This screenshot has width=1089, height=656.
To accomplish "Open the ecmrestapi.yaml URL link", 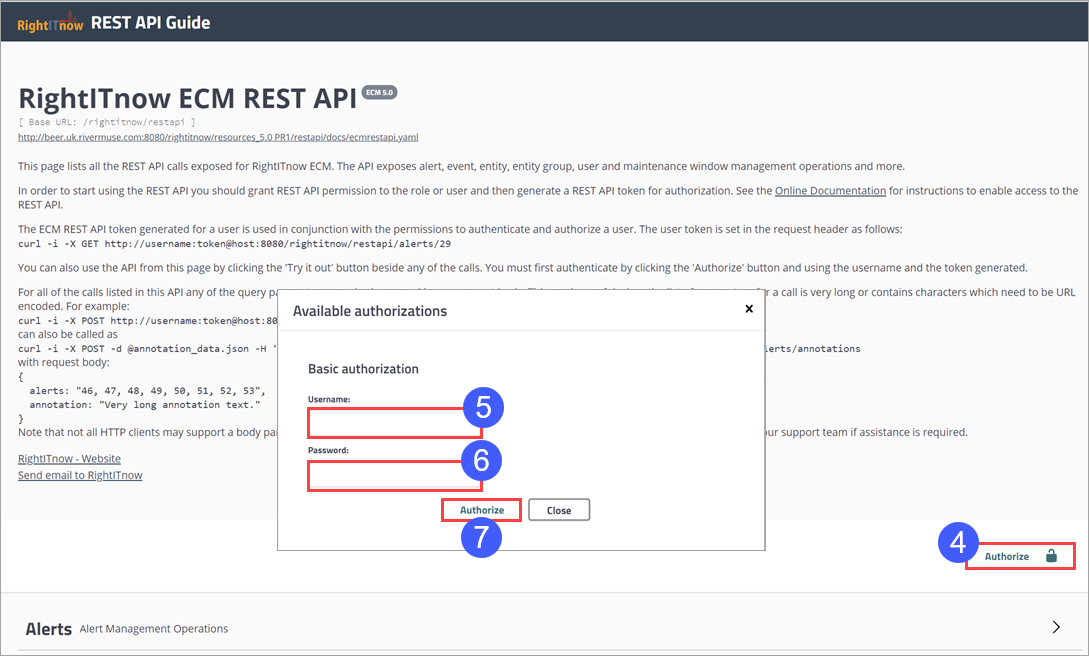I will coord(218,137).
